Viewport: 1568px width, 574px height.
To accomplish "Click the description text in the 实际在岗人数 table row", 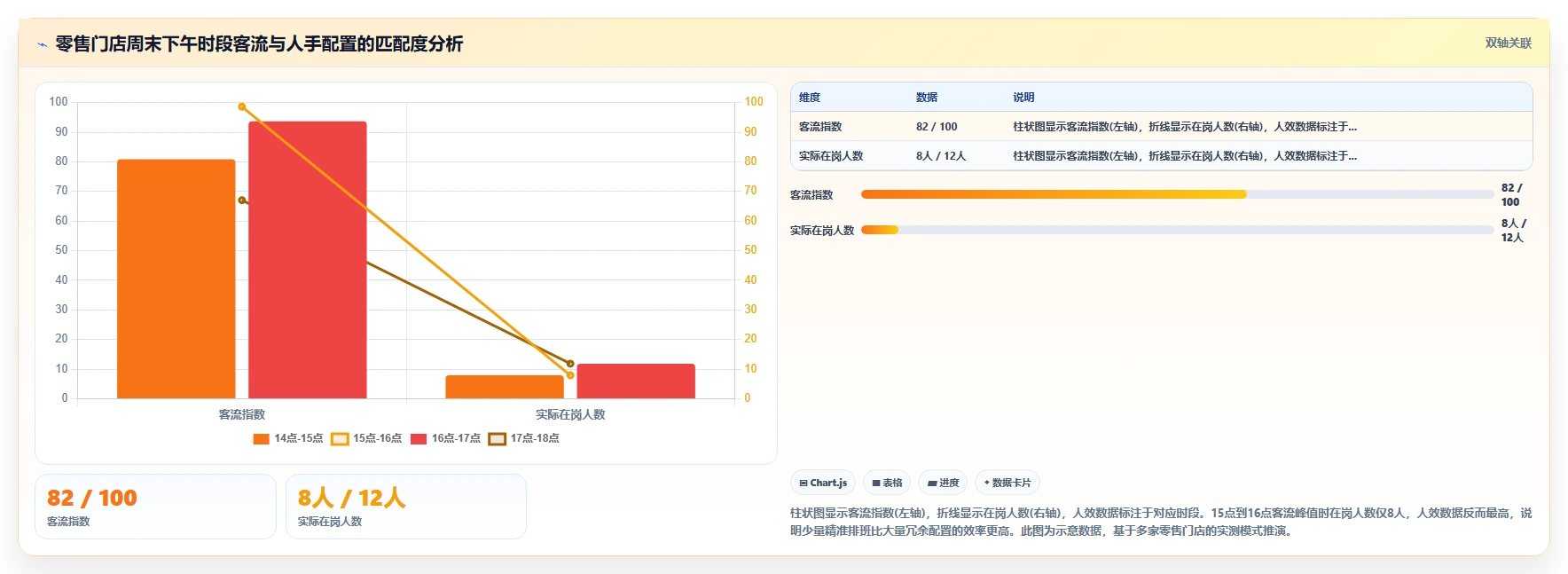I will (x=1185, y=156).
